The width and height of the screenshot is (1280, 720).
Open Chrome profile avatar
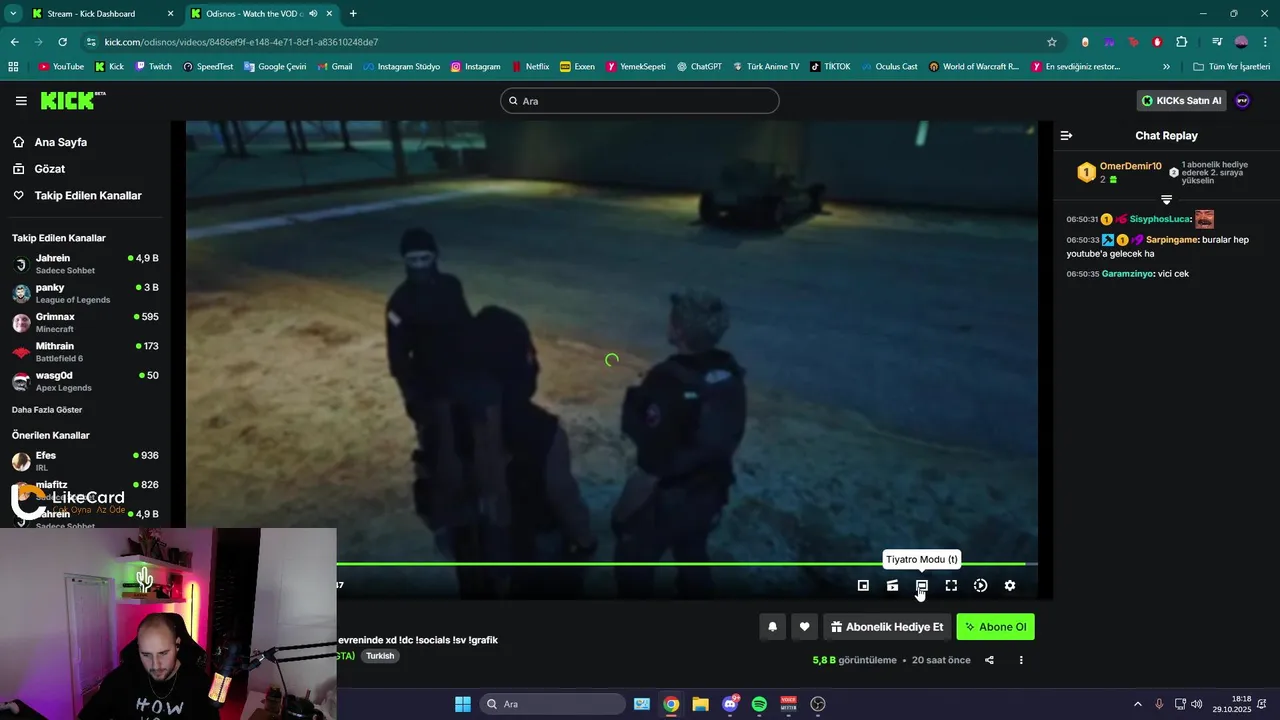(x=1241, y=42)
